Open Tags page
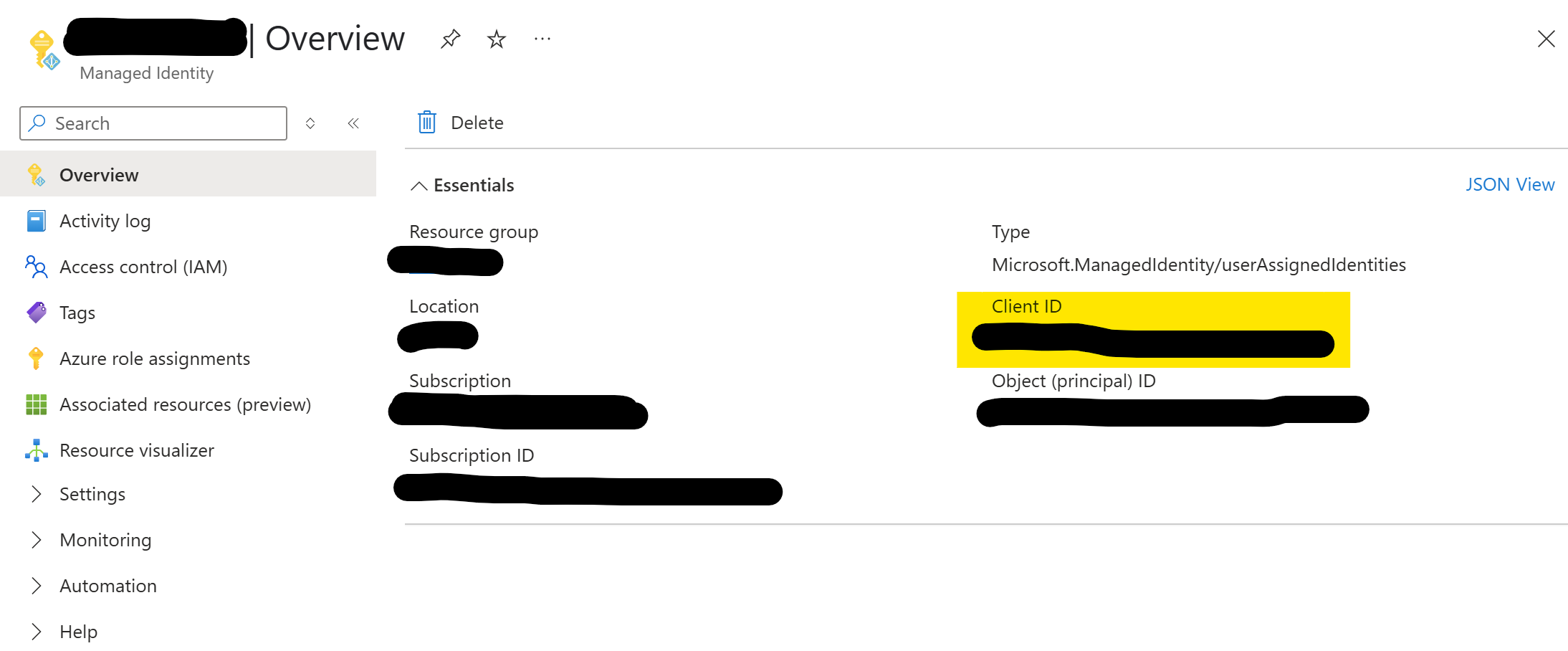The height and width of the screenshot is (651, 1568). [77, 313]
